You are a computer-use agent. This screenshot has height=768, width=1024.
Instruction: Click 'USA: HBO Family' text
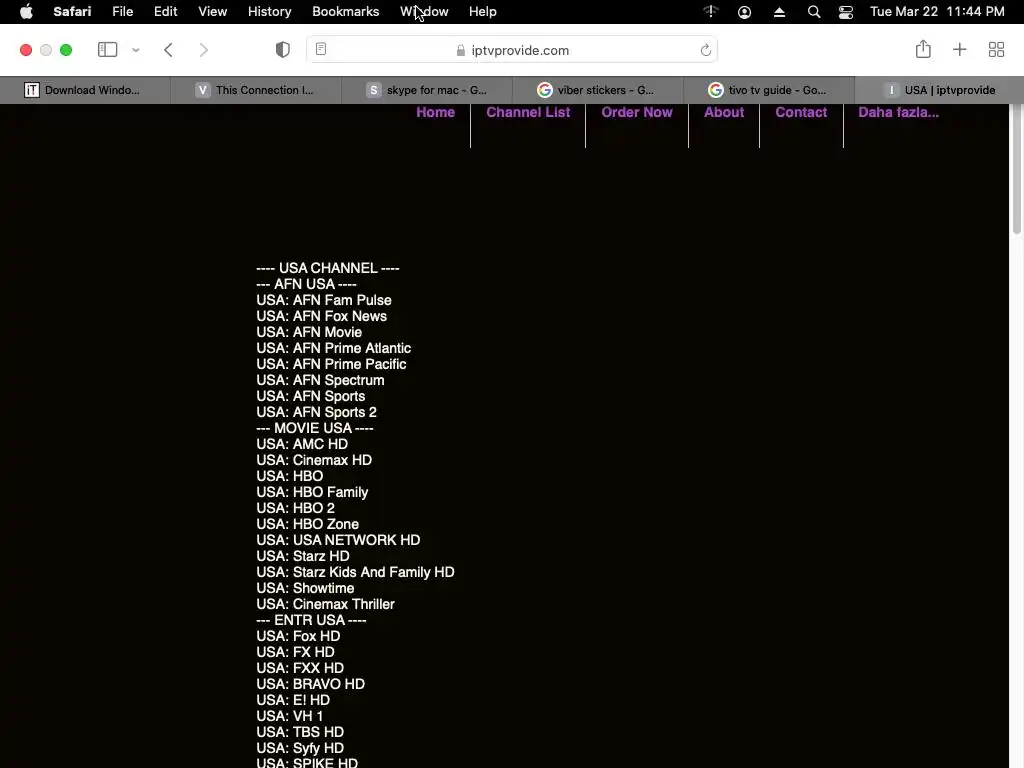tap(312, 492)
